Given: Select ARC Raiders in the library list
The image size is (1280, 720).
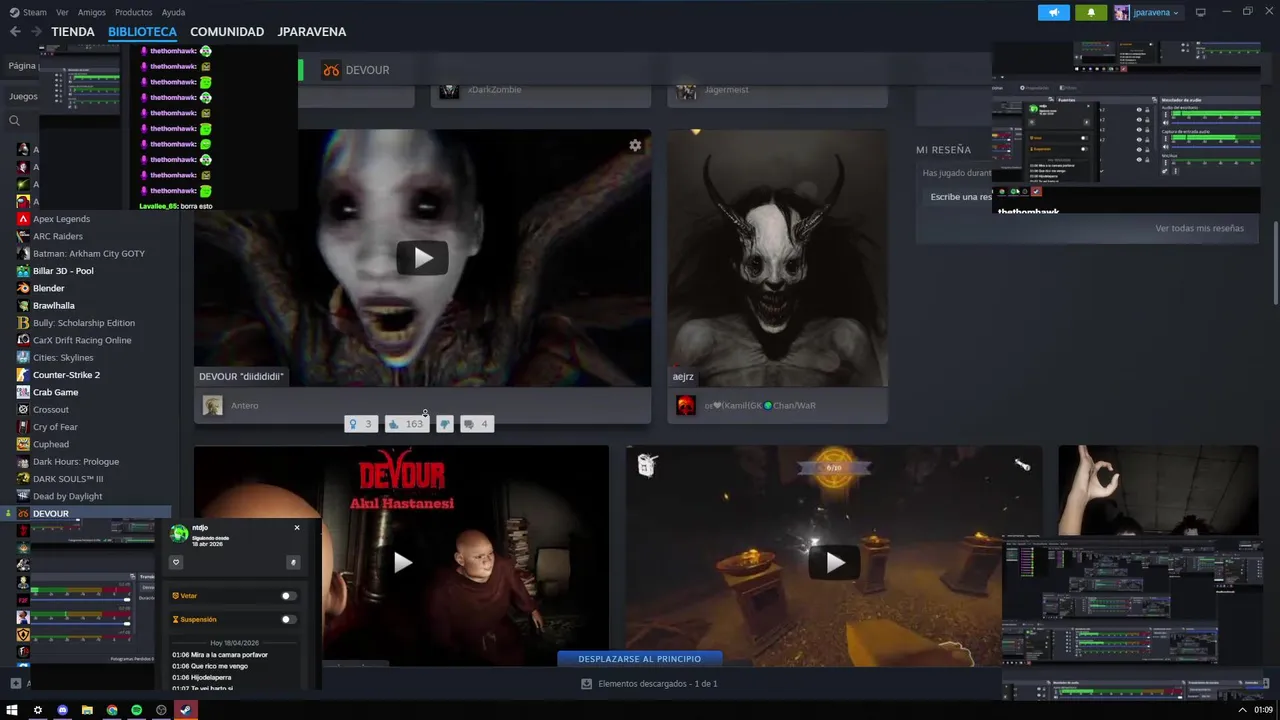Looking at the screenshot, I should click(x=58, y=236).
